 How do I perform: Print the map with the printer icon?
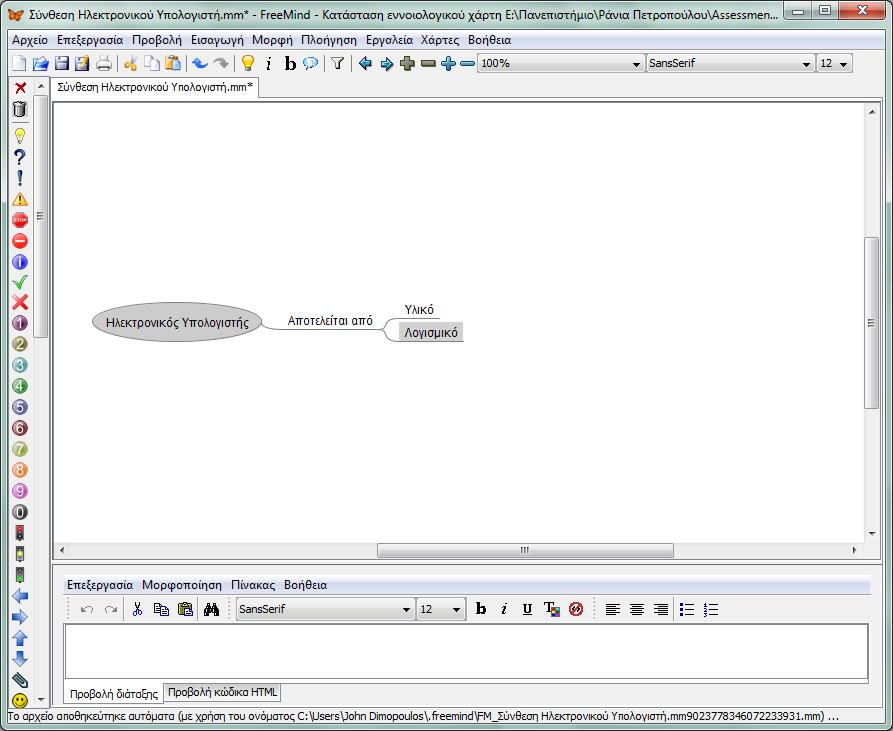[x=104, y=63]
